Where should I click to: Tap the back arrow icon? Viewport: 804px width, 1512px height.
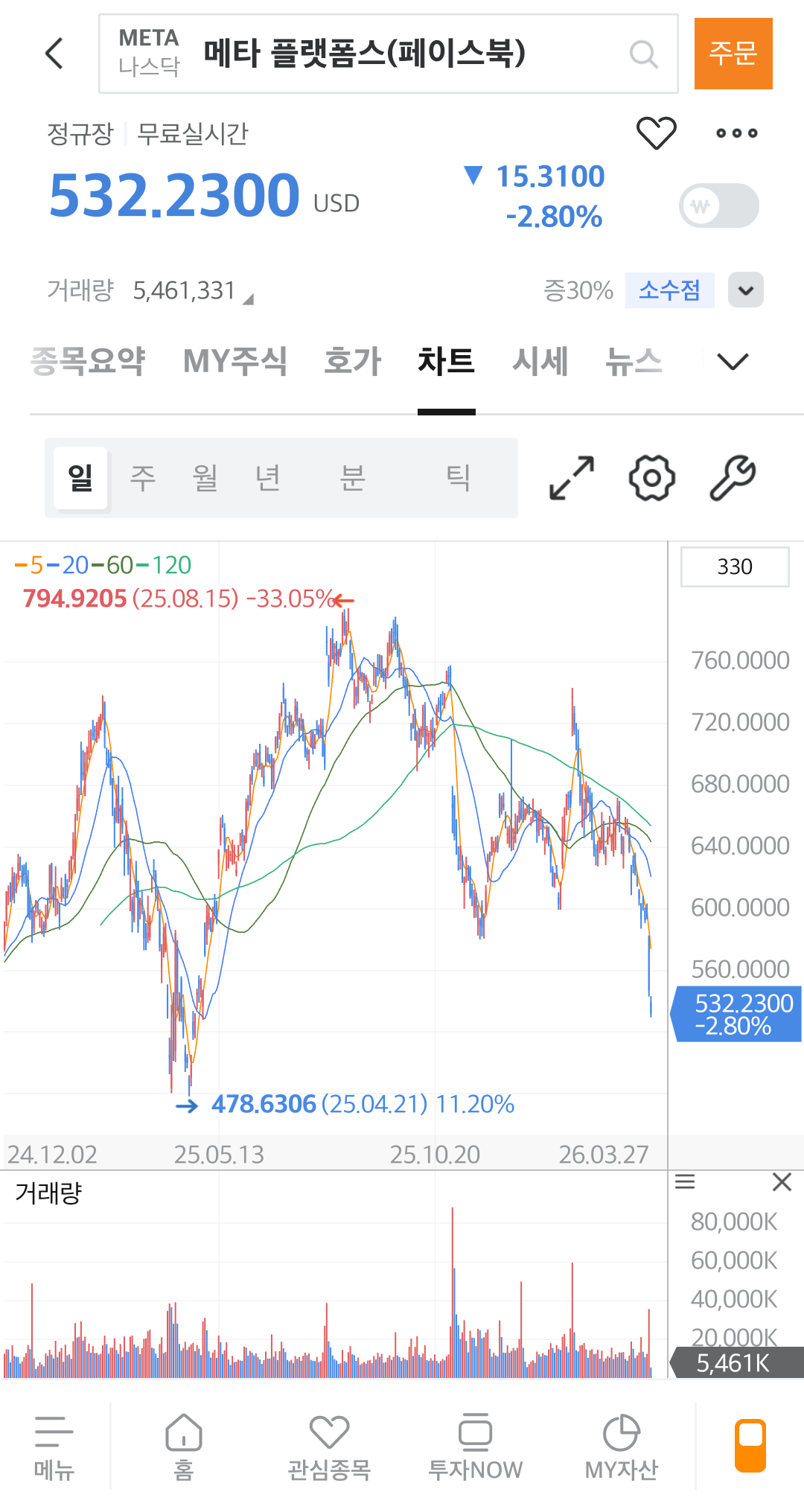click(x=54, y=54)
